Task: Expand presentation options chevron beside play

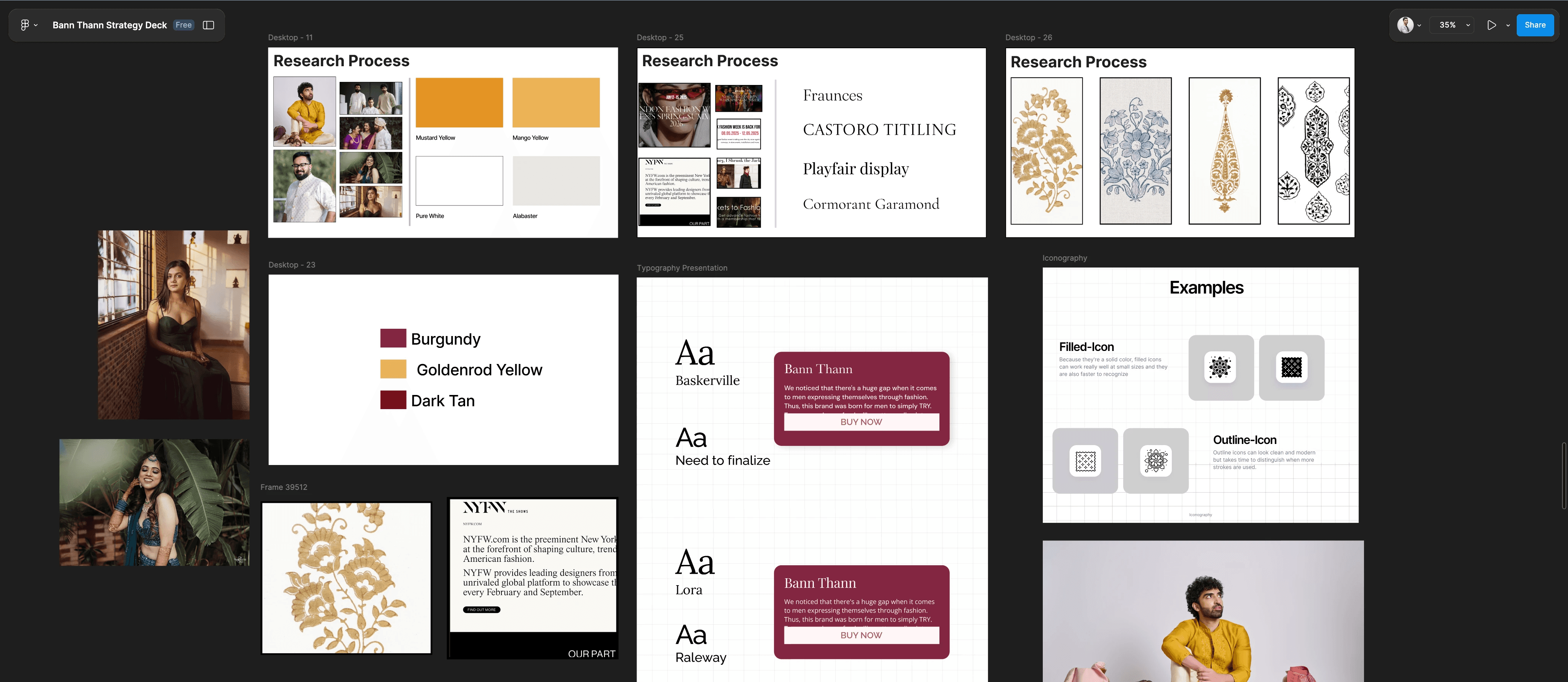Action: pyautogui.click(x=1508, y=26)
